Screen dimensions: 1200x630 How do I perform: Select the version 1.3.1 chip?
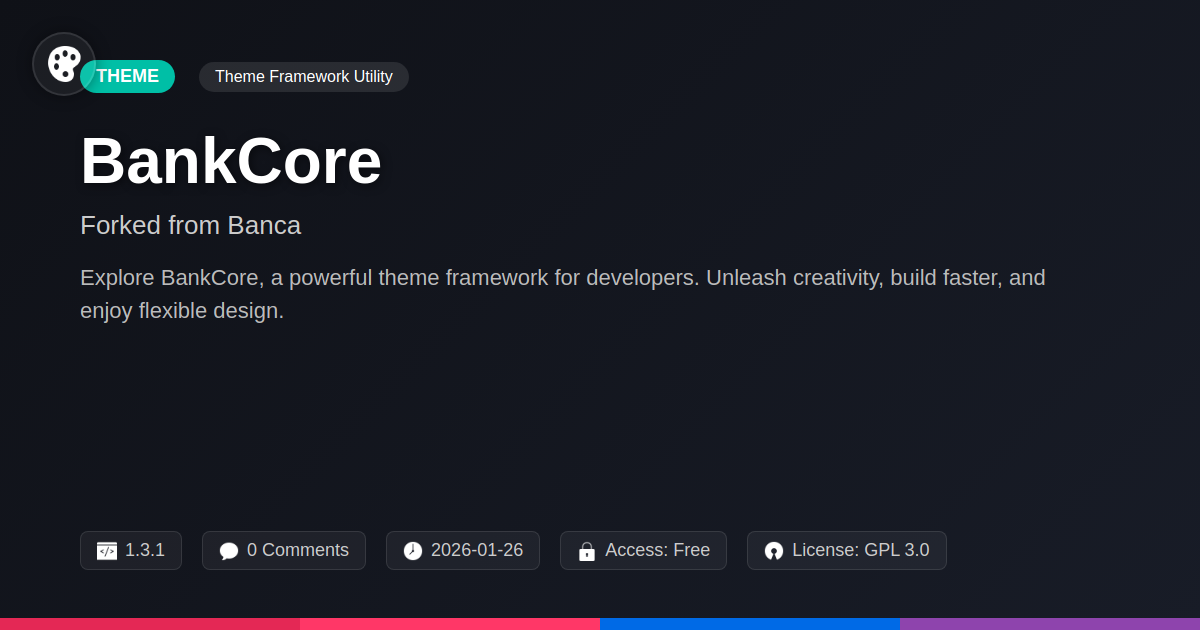point(131,551)
